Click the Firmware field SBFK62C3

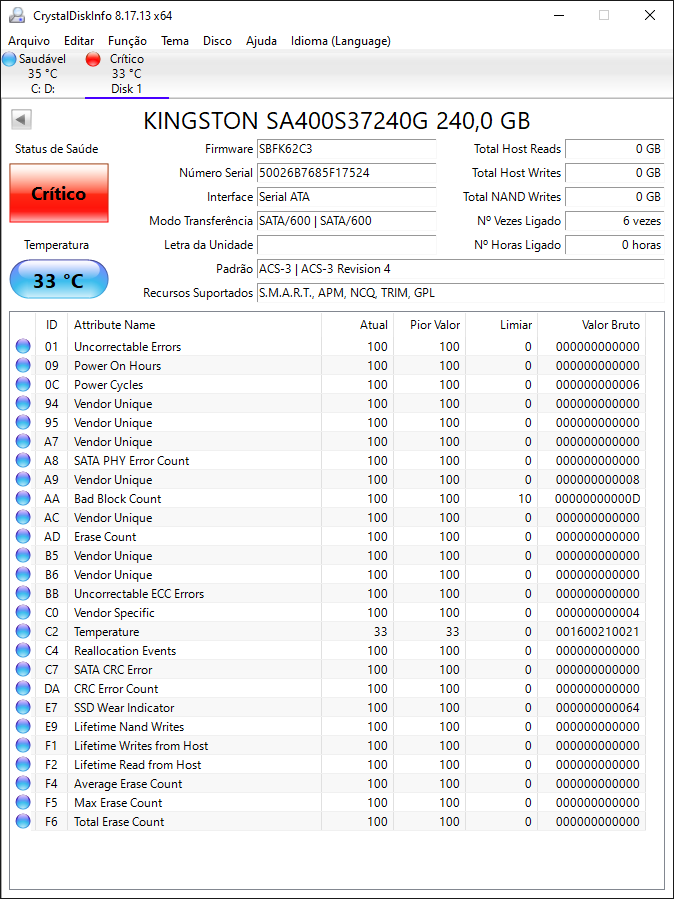pos(346,149)
